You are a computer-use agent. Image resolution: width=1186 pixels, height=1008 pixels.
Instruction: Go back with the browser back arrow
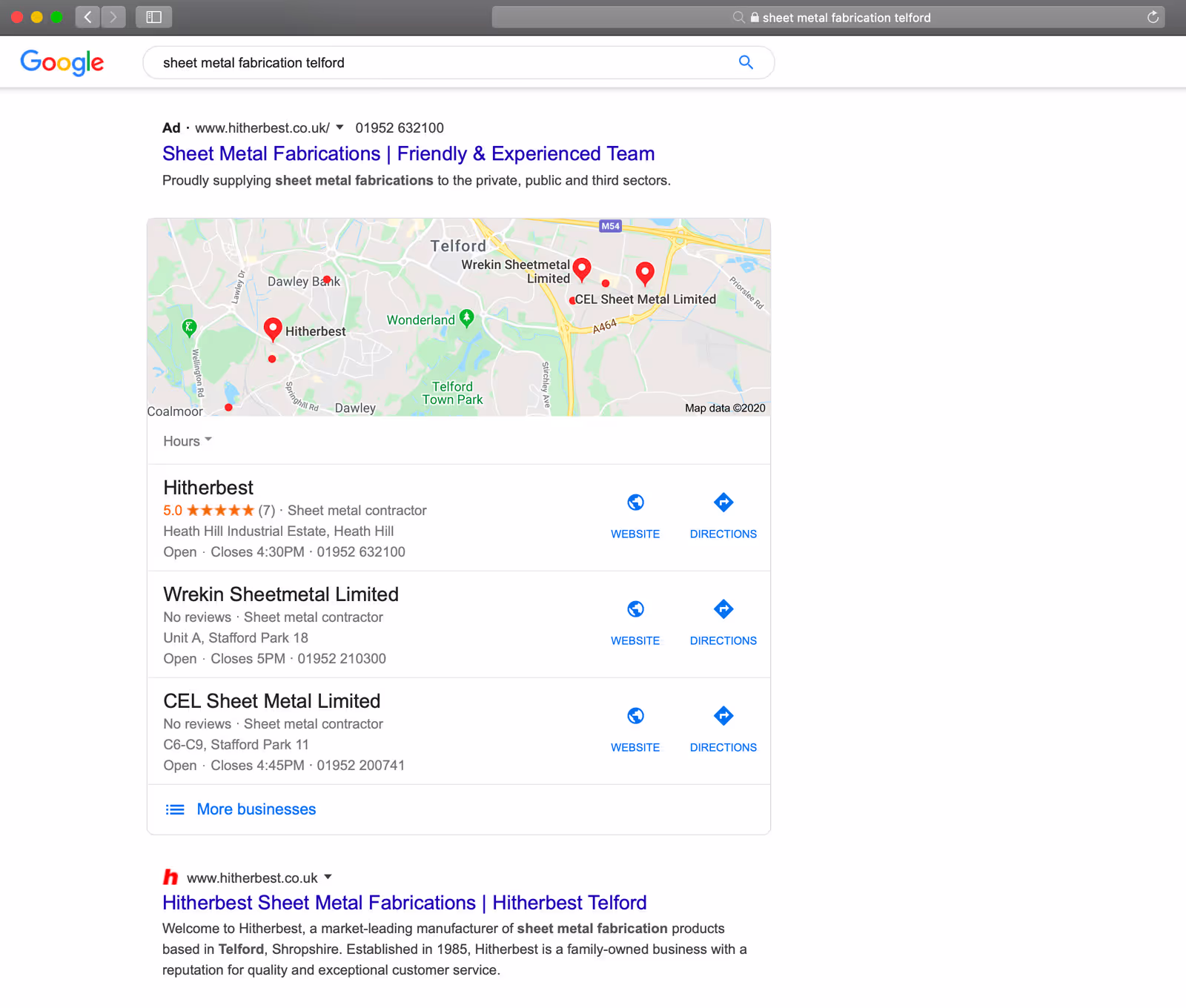[x=87, y=17]
